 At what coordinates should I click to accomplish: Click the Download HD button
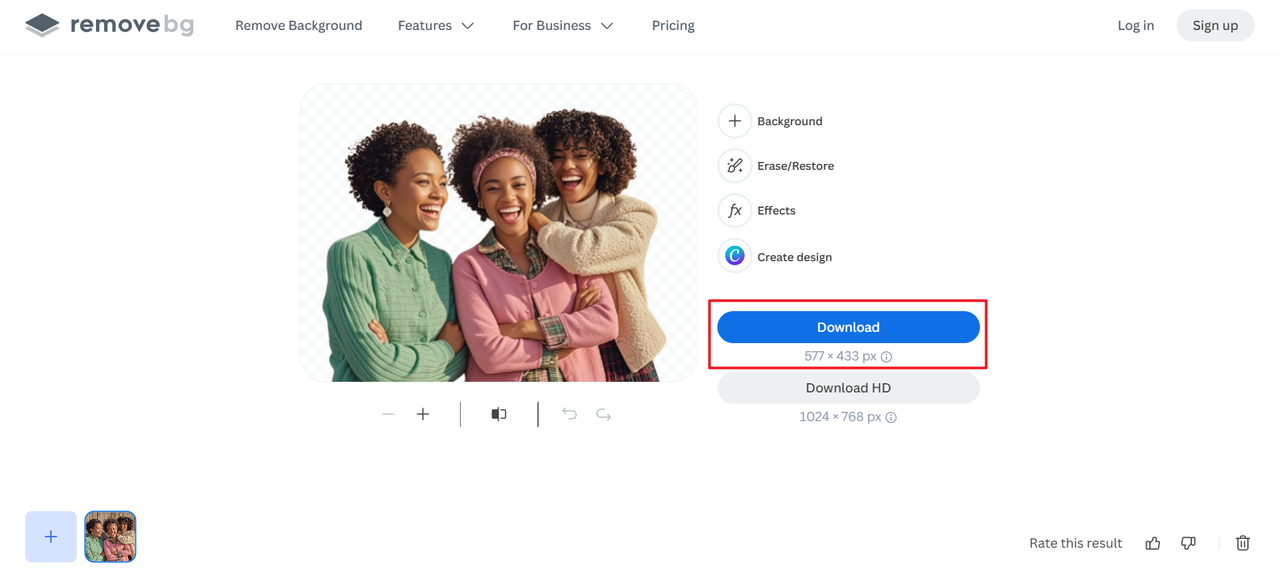848,387
